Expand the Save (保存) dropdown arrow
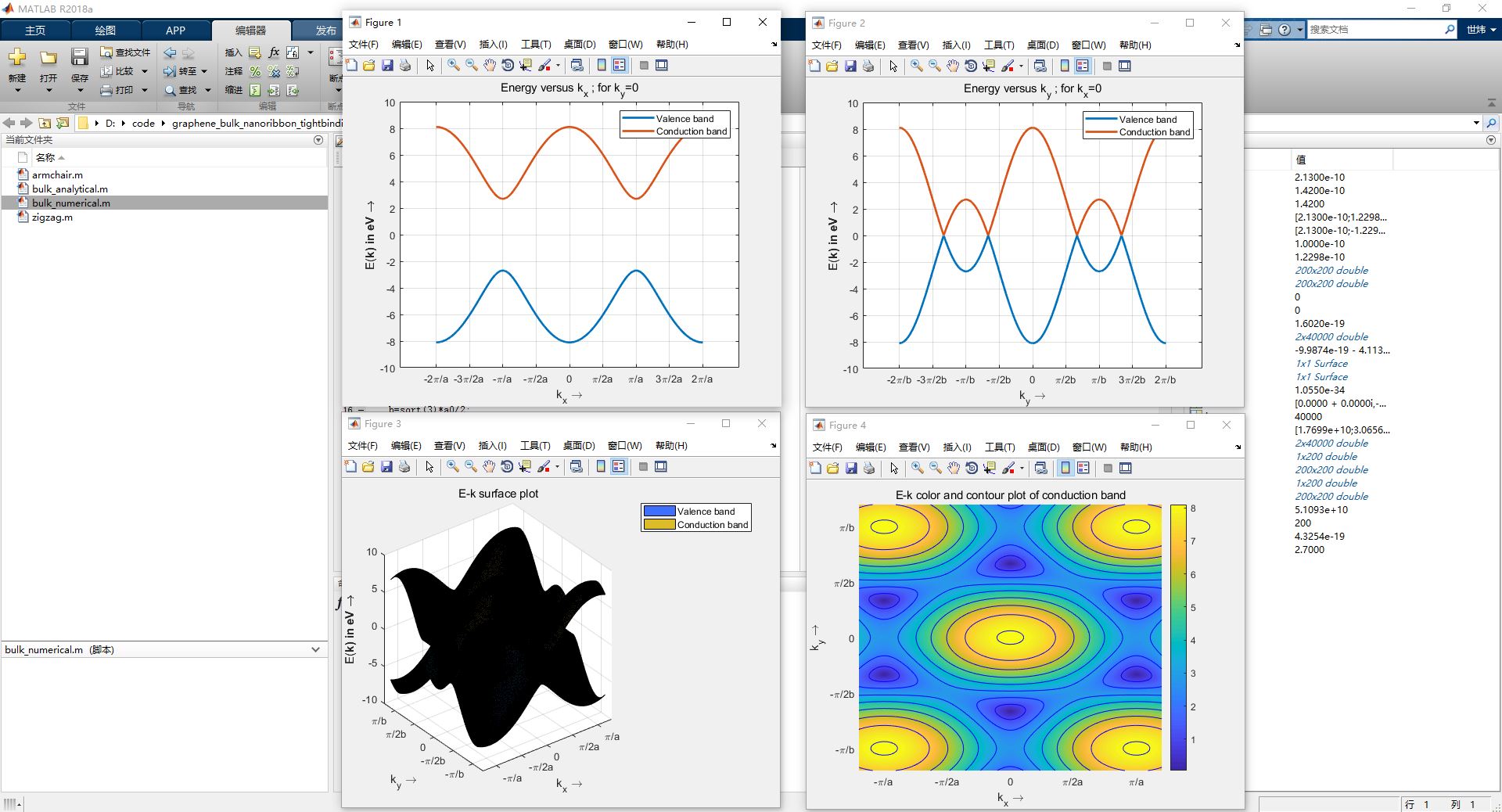Viewport: 1502px width, 812px height. (80, 91)
